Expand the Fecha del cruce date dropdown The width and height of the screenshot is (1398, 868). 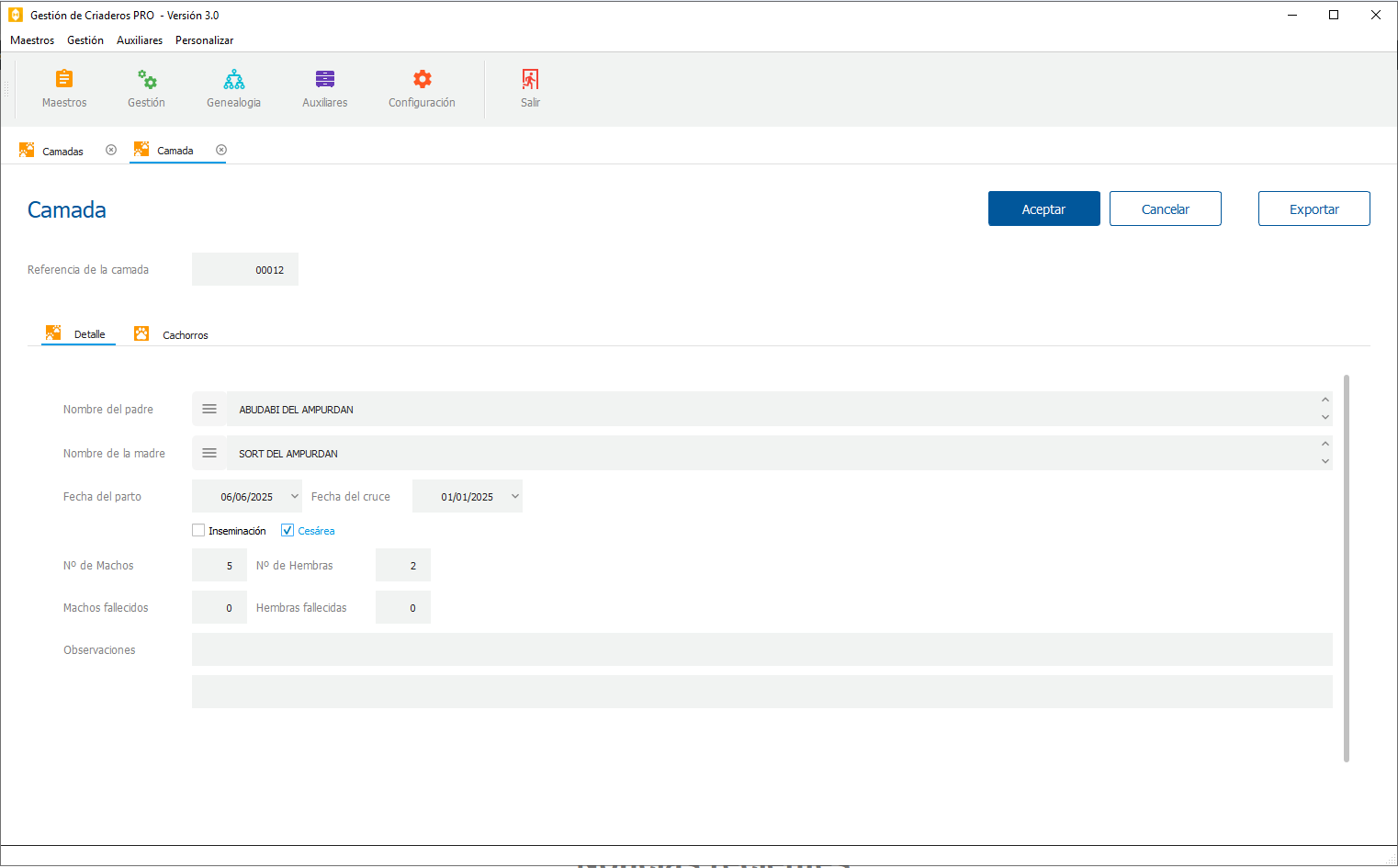[515, 497]
